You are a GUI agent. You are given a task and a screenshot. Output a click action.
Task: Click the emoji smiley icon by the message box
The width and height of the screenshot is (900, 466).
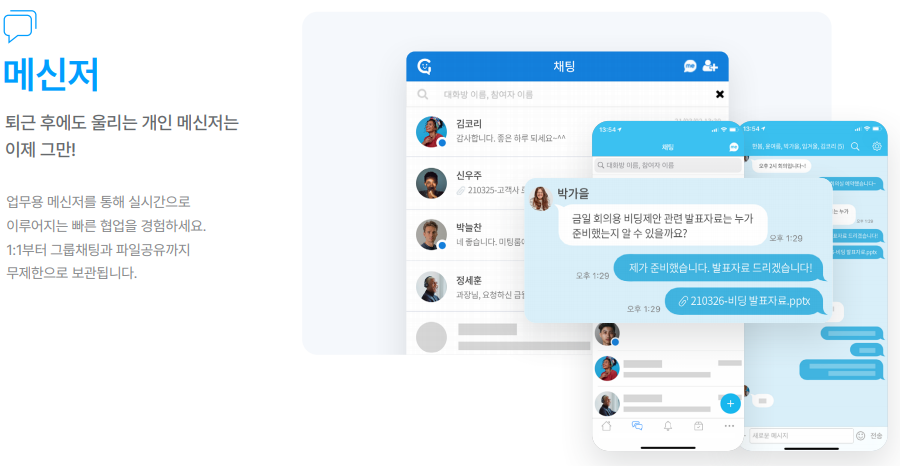(x=860, y=436)
